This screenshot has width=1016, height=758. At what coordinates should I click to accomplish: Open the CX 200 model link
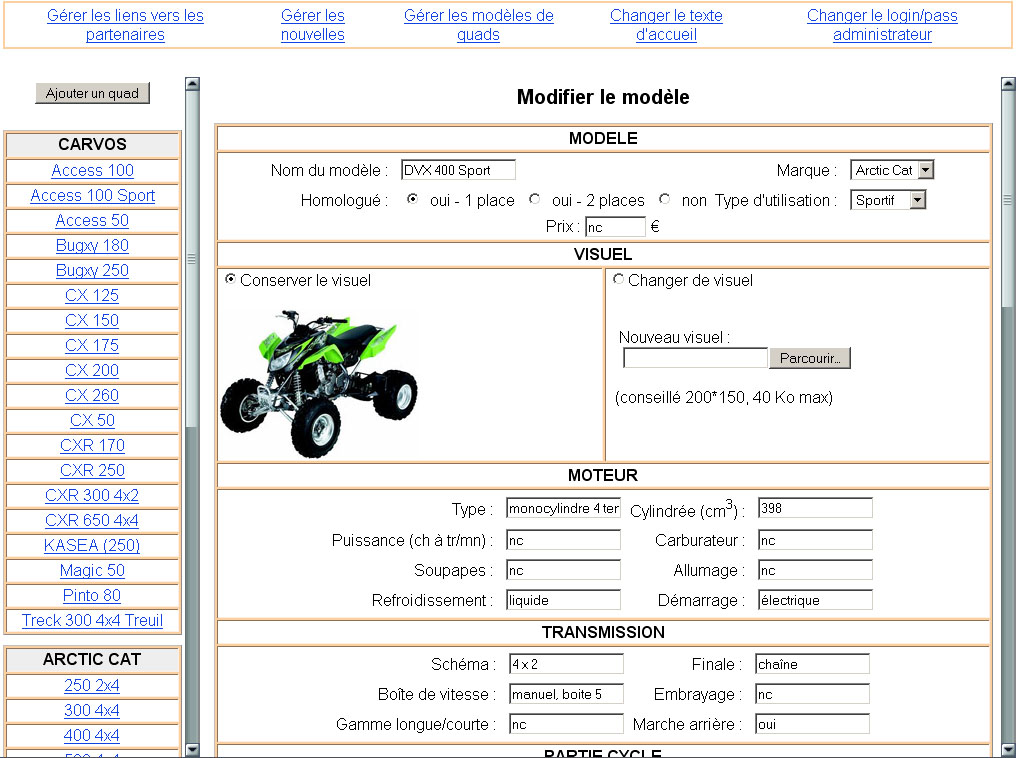tap(92, 371)
